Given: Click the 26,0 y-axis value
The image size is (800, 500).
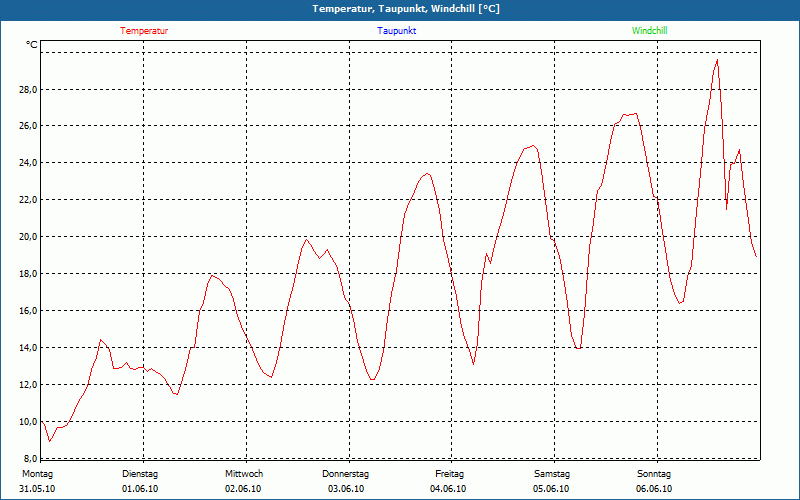Looking at the screenshot, I should tap(29, 126).
